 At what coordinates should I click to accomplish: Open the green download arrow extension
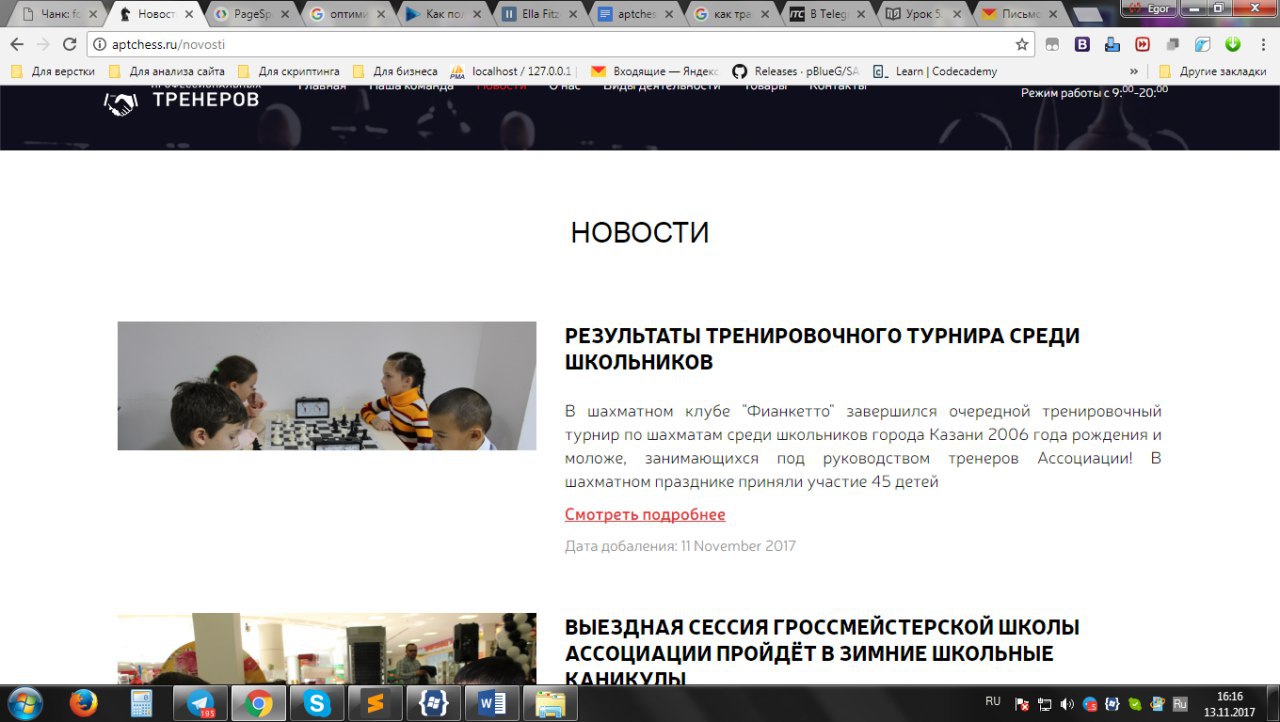(1232, 45)
